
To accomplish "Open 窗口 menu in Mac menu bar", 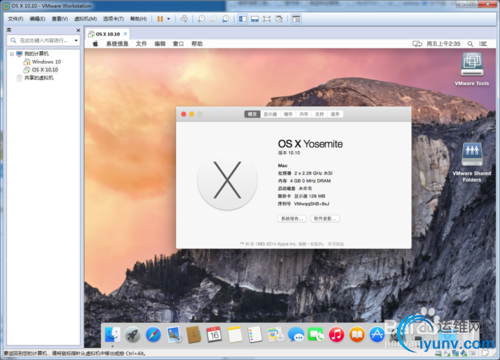I will click(x=178, y=44).
